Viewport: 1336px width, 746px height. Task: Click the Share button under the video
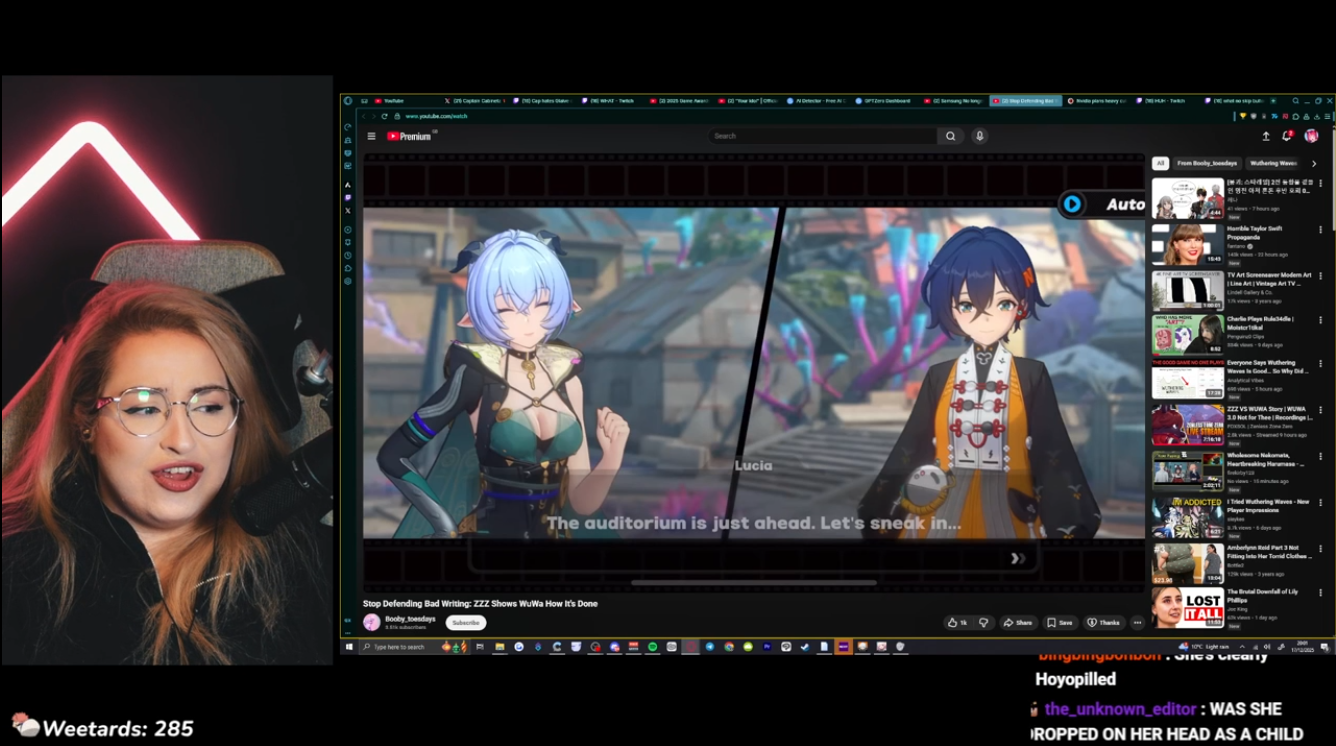pyautogui.click(x=1018, y=622)
